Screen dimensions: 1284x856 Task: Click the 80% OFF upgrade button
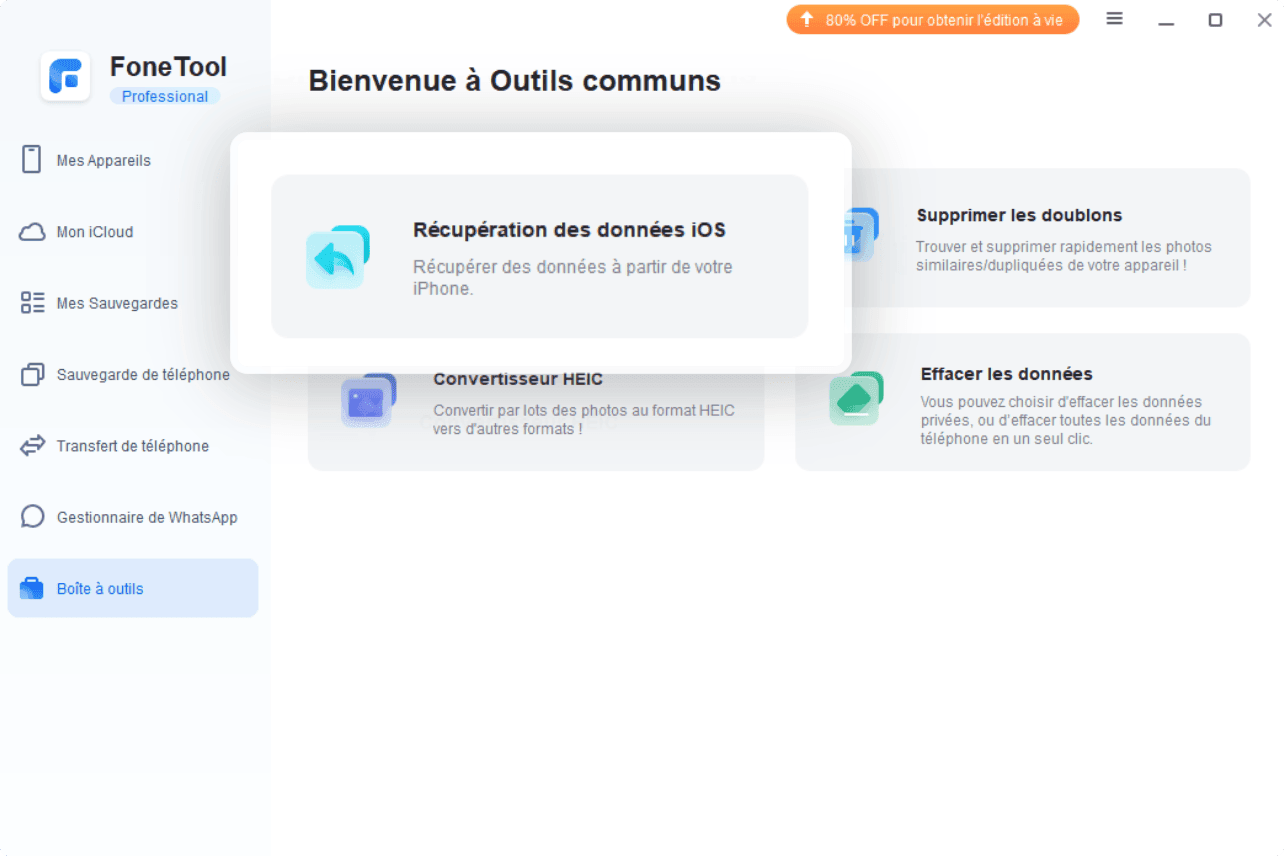coord(932,20)
